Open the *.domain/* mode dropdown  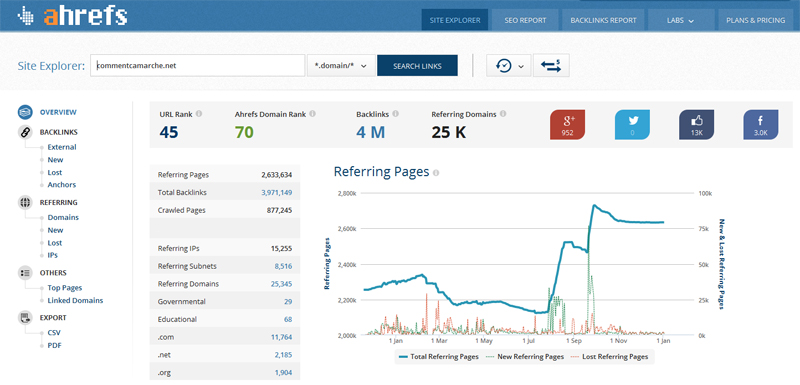pos(341,66)
